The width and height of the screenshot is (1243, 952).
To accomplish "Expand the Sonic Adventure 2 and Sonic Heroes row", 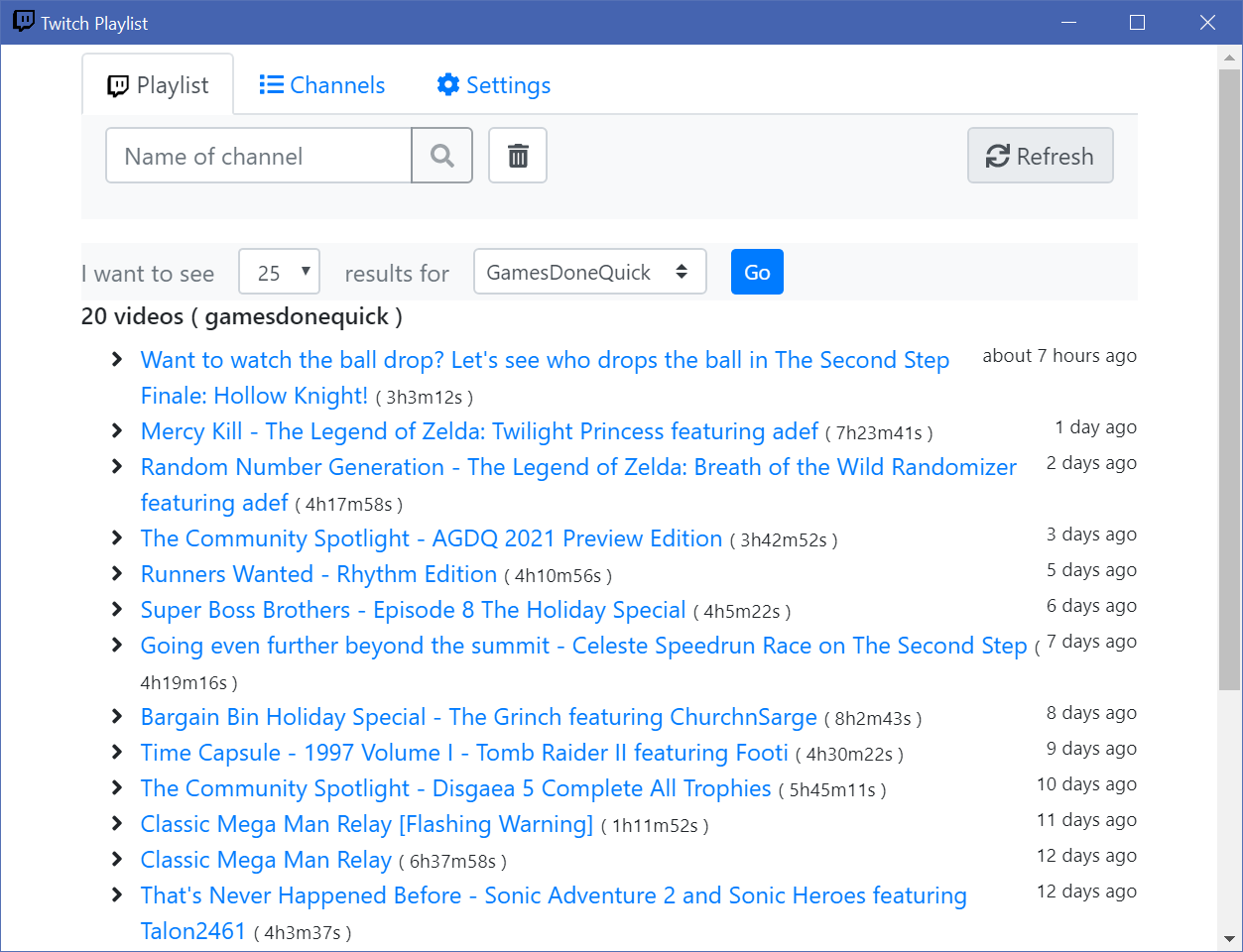I will 117,895.
